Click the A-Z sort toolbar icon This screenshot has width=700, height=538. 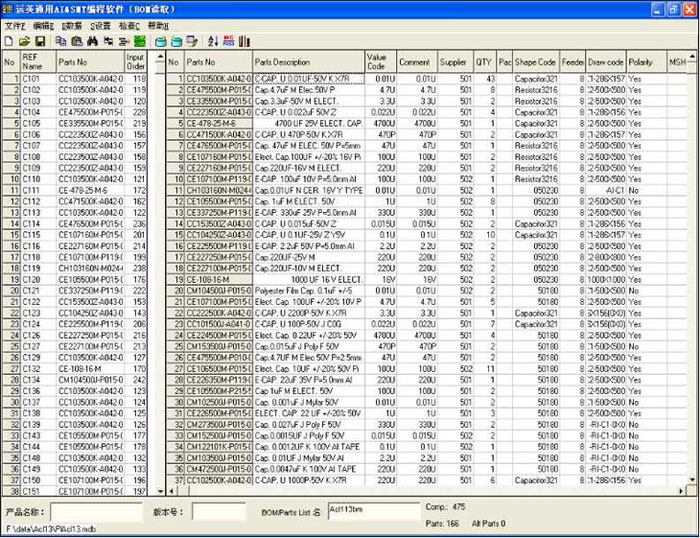213,41
